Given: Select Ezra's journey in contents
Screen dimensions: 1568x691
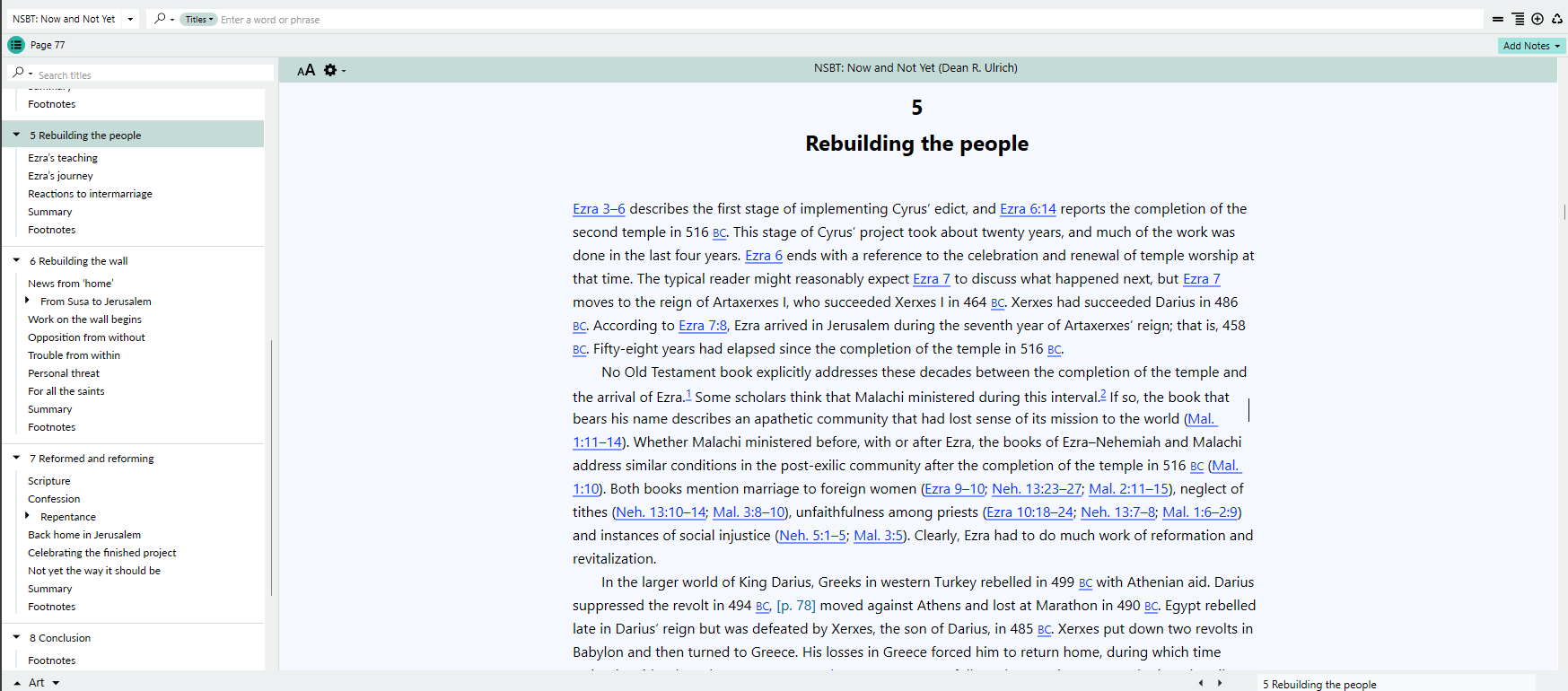Looking at the screenshot, I should point(60,176).
